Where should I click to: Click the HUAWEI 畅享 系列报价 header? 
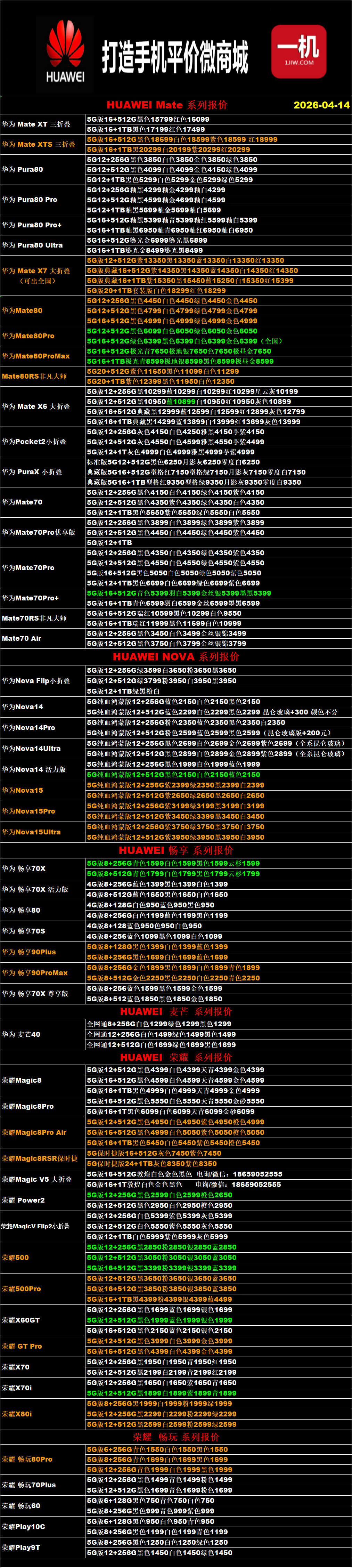pos(176,850)
